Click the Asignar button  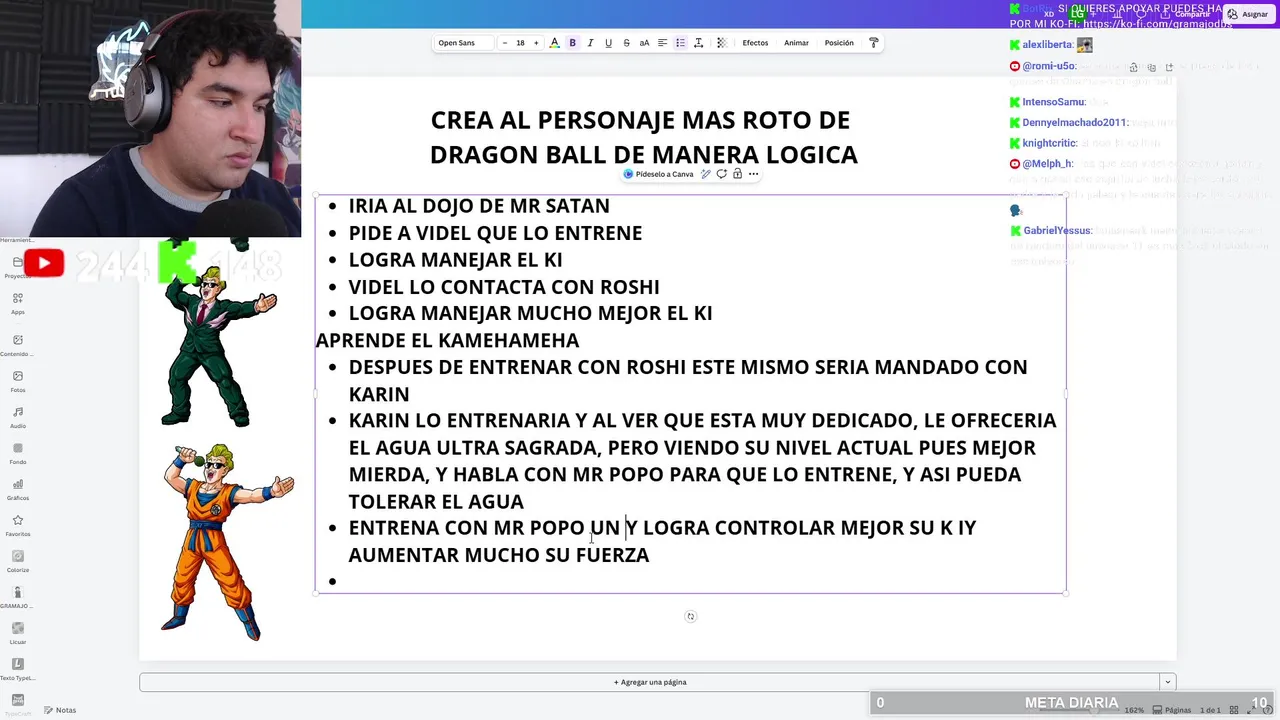(1248, 14)
